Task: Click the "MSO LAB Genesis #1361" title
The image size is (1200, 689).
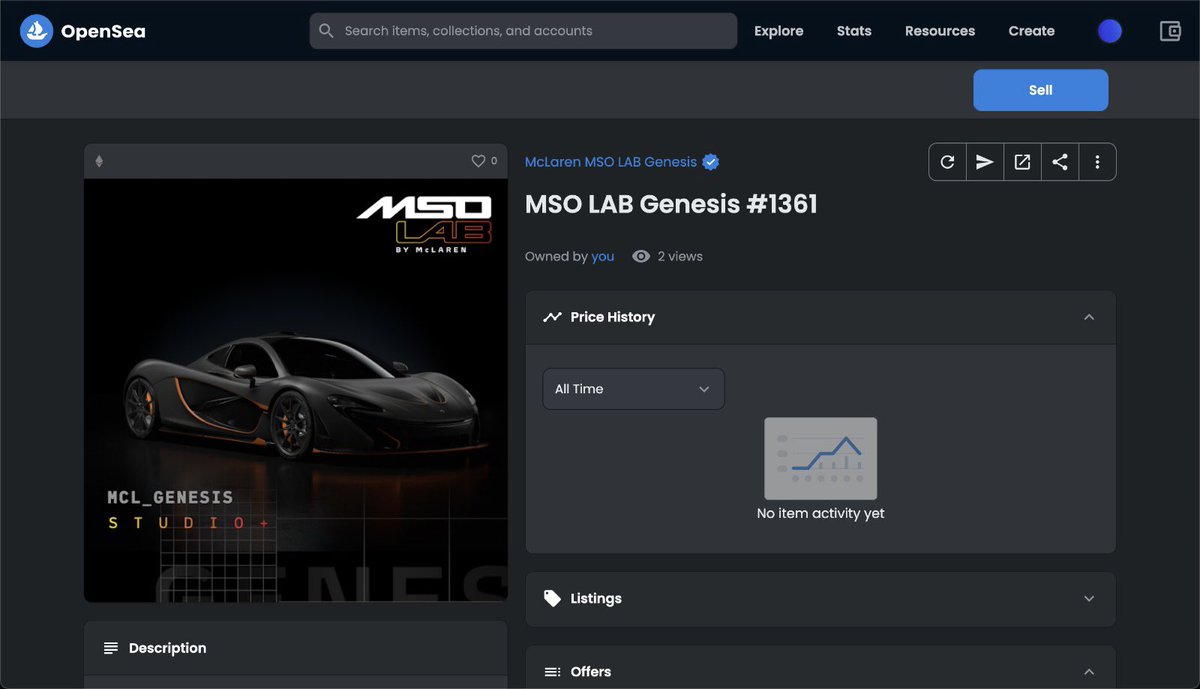Action: (x=671, y=204)
